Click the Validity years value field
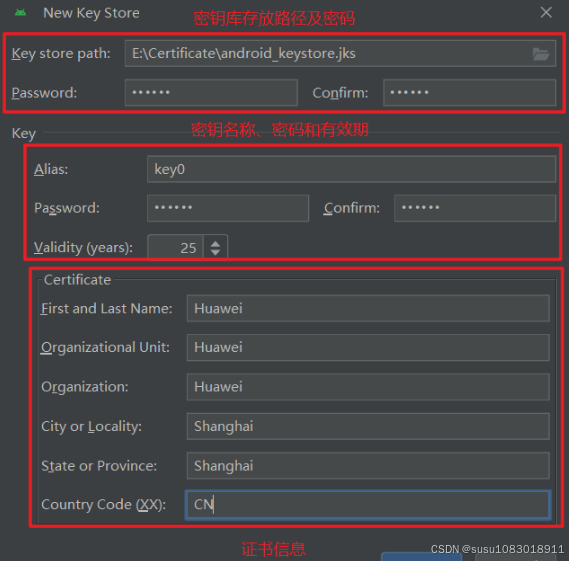 (x=176, y=247)
